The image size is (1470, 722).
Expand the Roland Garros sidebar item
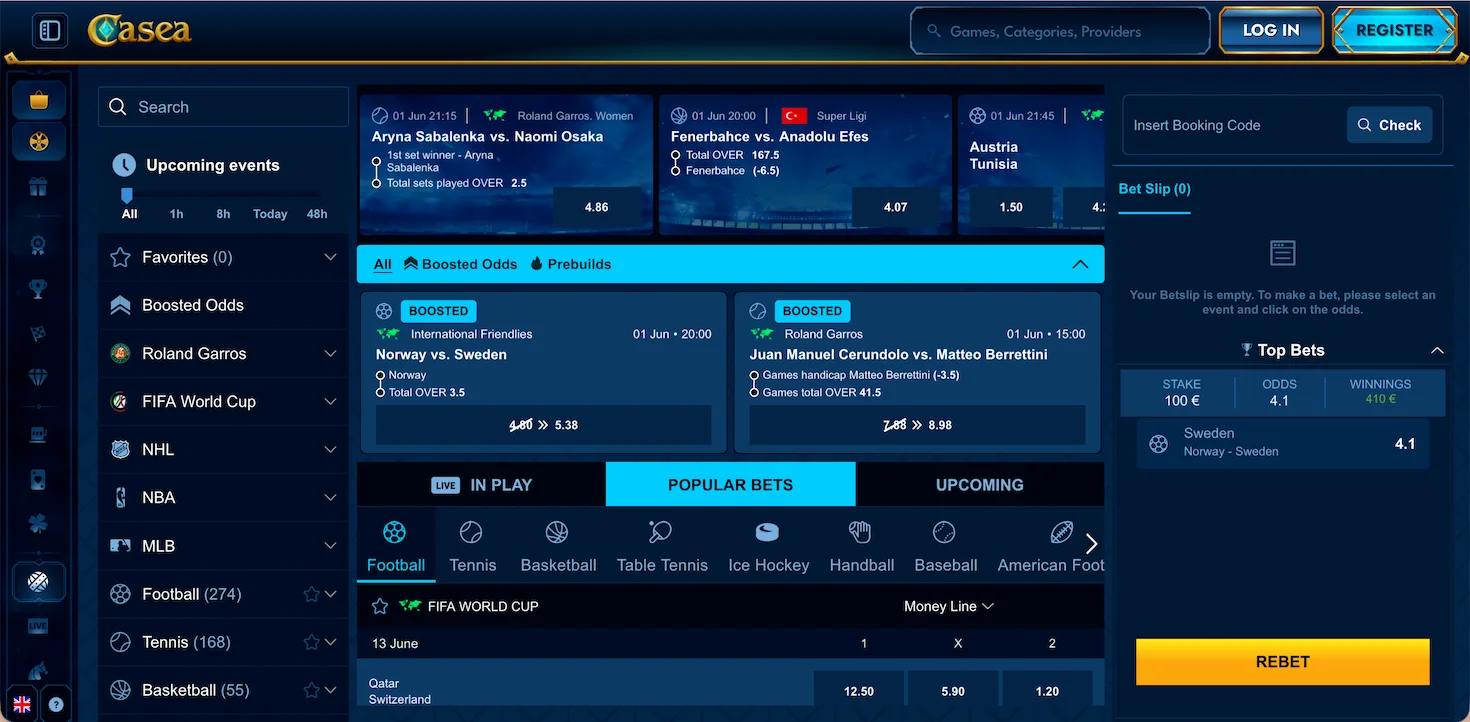pos(331,353)
